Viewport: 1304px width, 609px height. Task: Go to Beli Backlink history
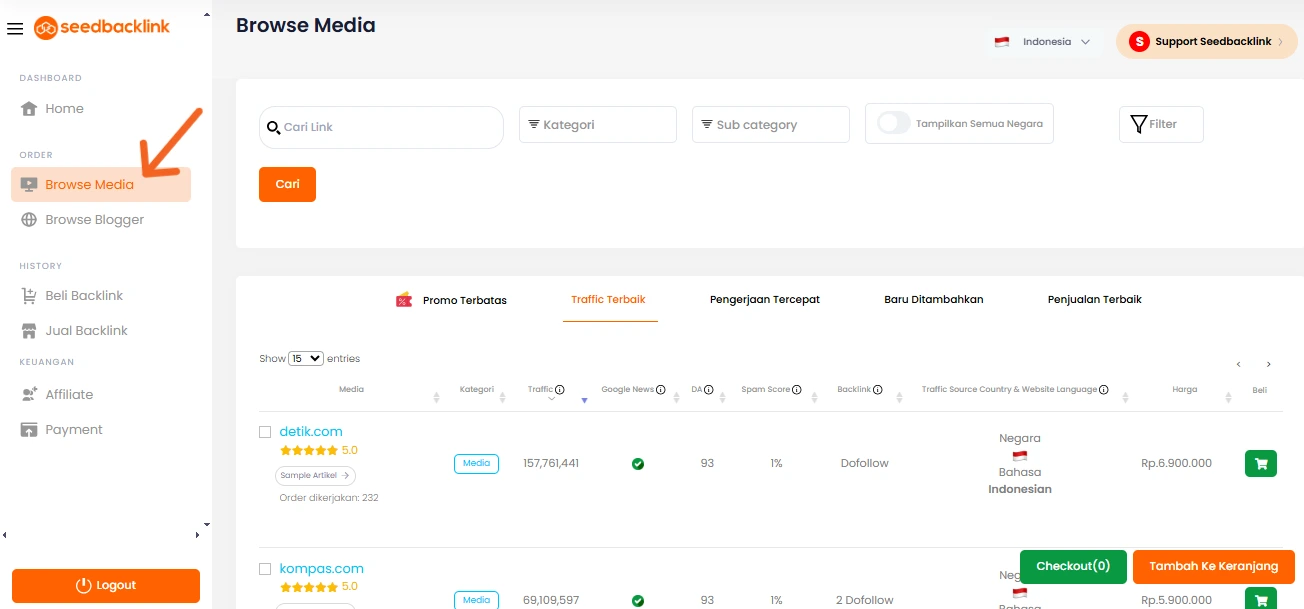[x=84, y=295]
